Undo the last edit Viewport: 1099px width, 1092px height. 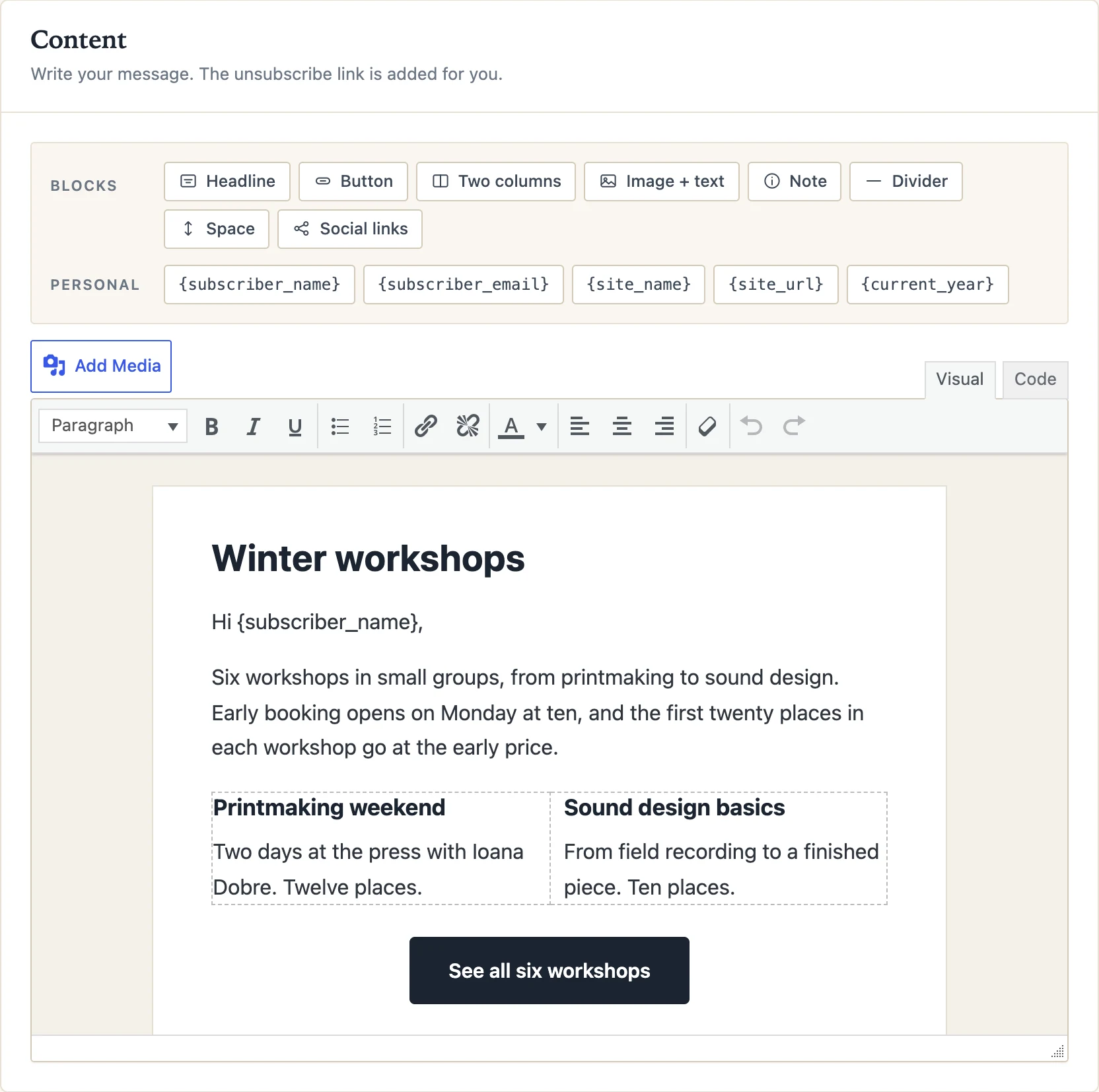point(752,427)
